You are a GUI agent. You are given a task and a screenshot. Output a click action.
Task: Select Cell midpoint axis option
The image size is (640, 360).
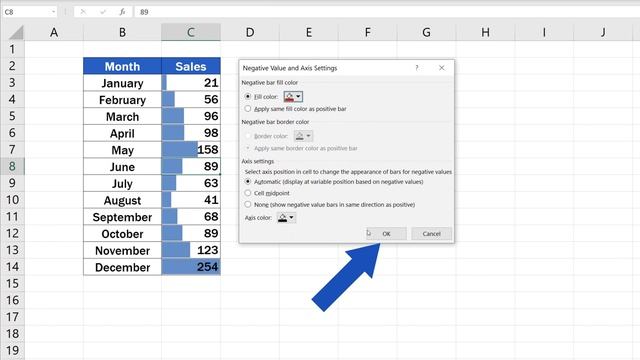(x=248, y=193)
